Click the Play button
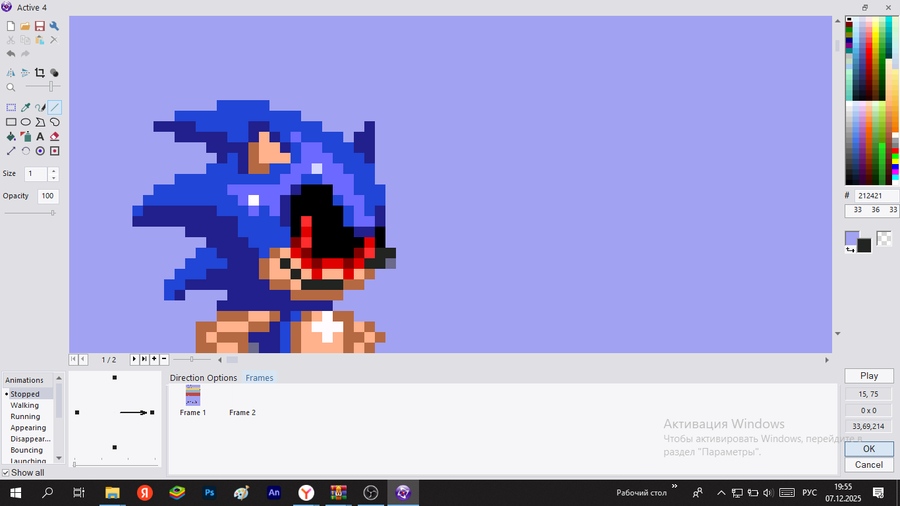This screenshot has height=506, width=900. coord(869,376)
